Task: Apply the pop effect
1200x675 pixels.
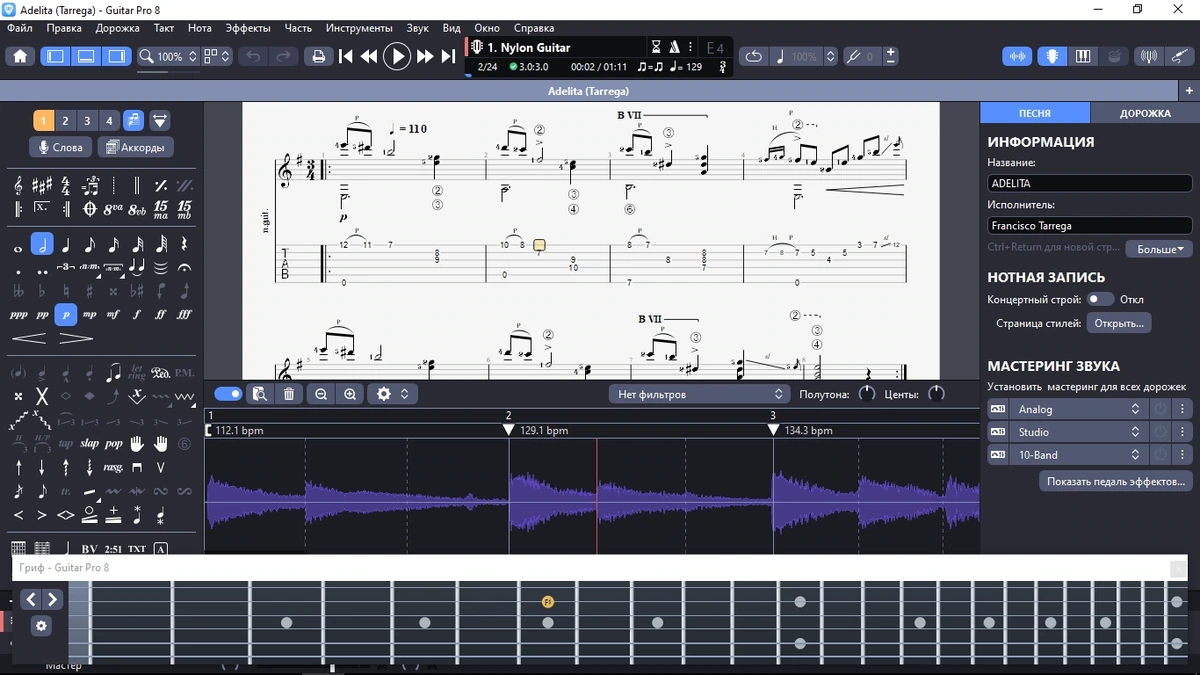Action: pos(113,443)
